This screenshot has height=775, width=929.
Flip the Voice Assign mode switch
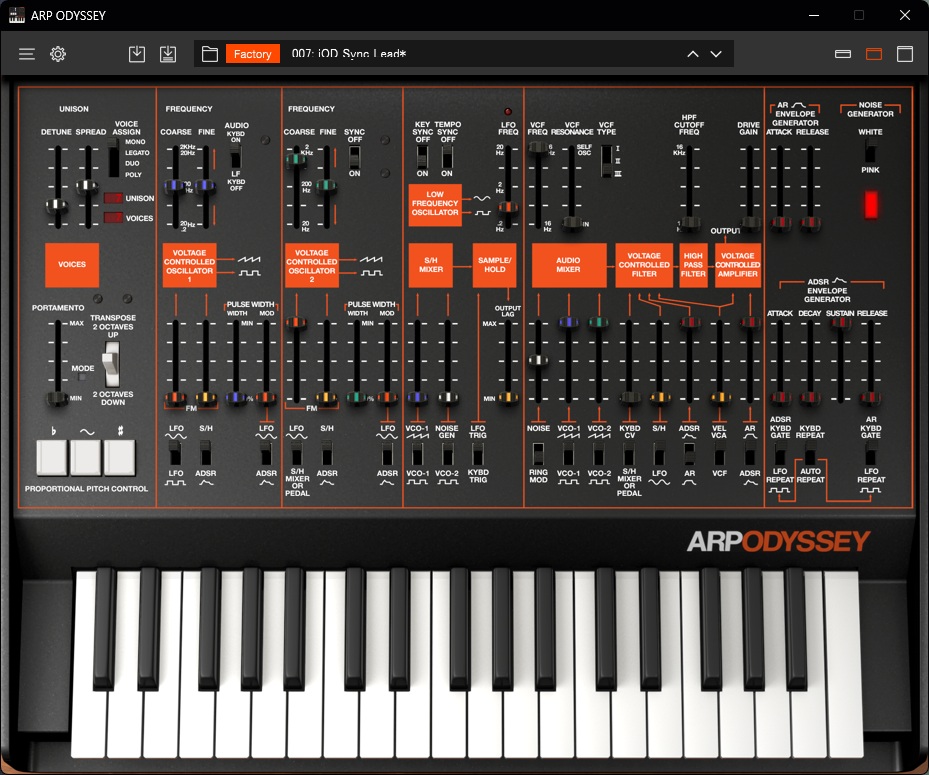pyautogui.click(x=113, y=158)
